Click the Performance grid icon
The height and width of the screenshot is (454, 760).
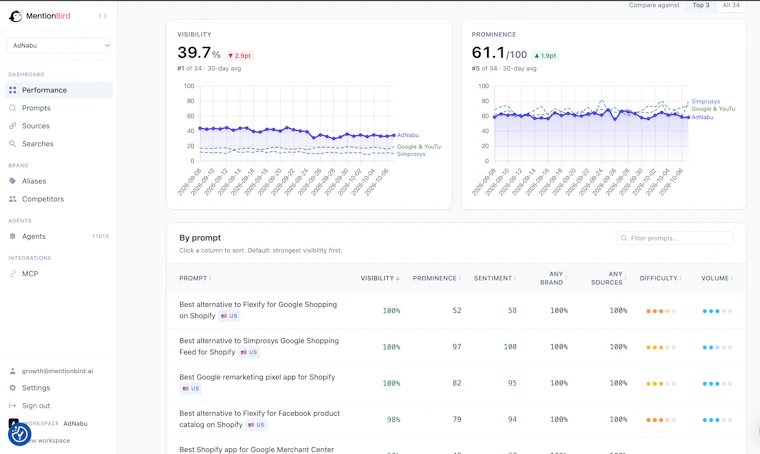[13, 90]
